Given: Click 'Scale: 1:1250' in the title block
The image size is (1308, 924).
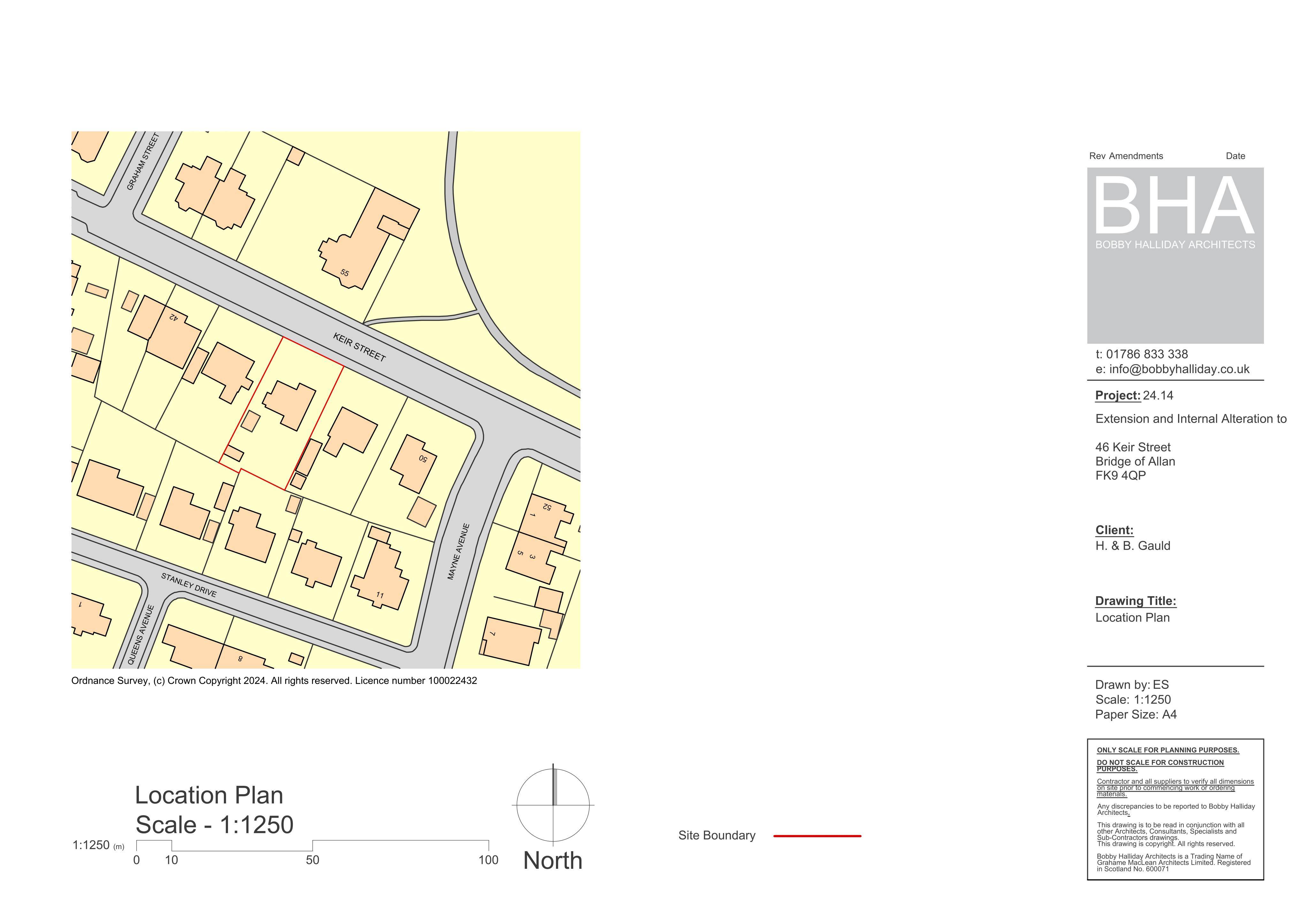Looking at the screenshot, I should tap(1133, 700).
